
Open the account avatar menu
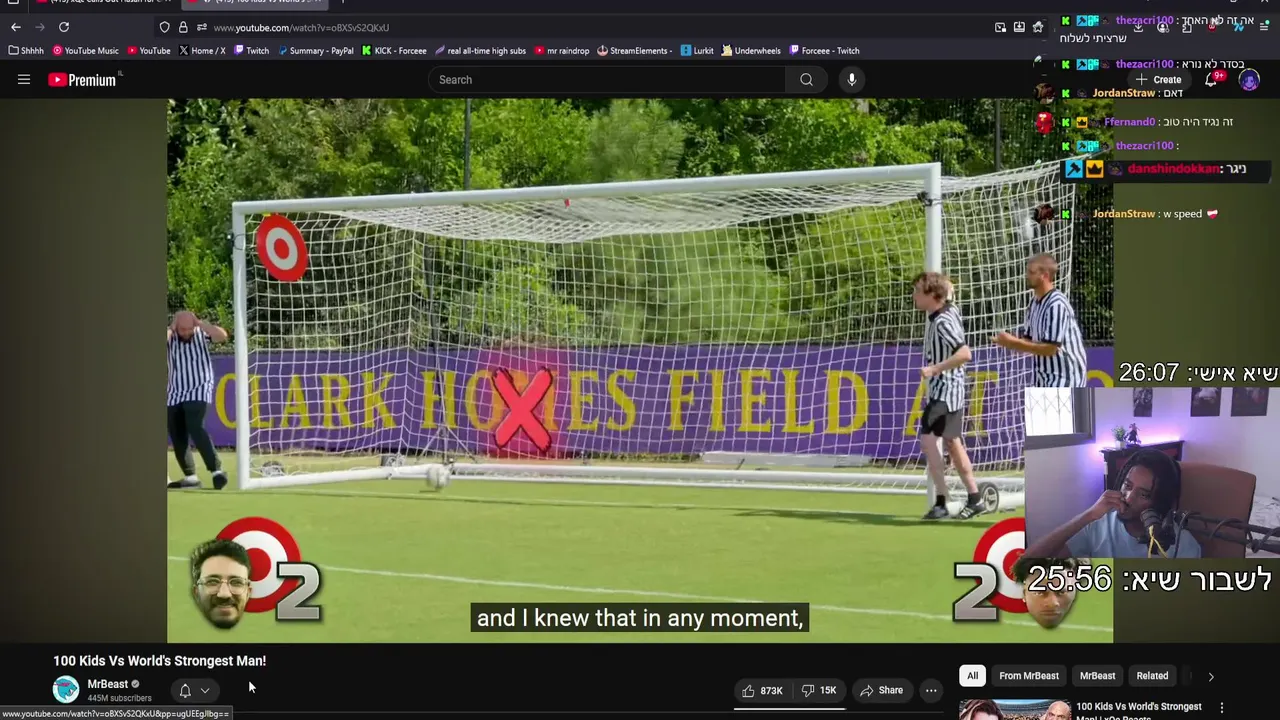pos(1249,80)
